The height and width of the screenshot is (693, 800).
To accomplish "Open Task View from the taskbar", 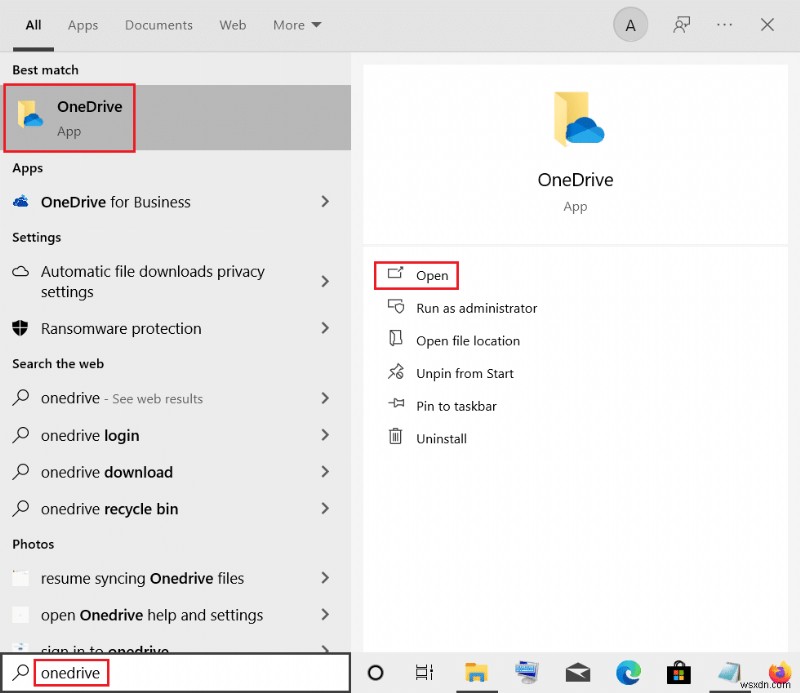I will (424, 673).
